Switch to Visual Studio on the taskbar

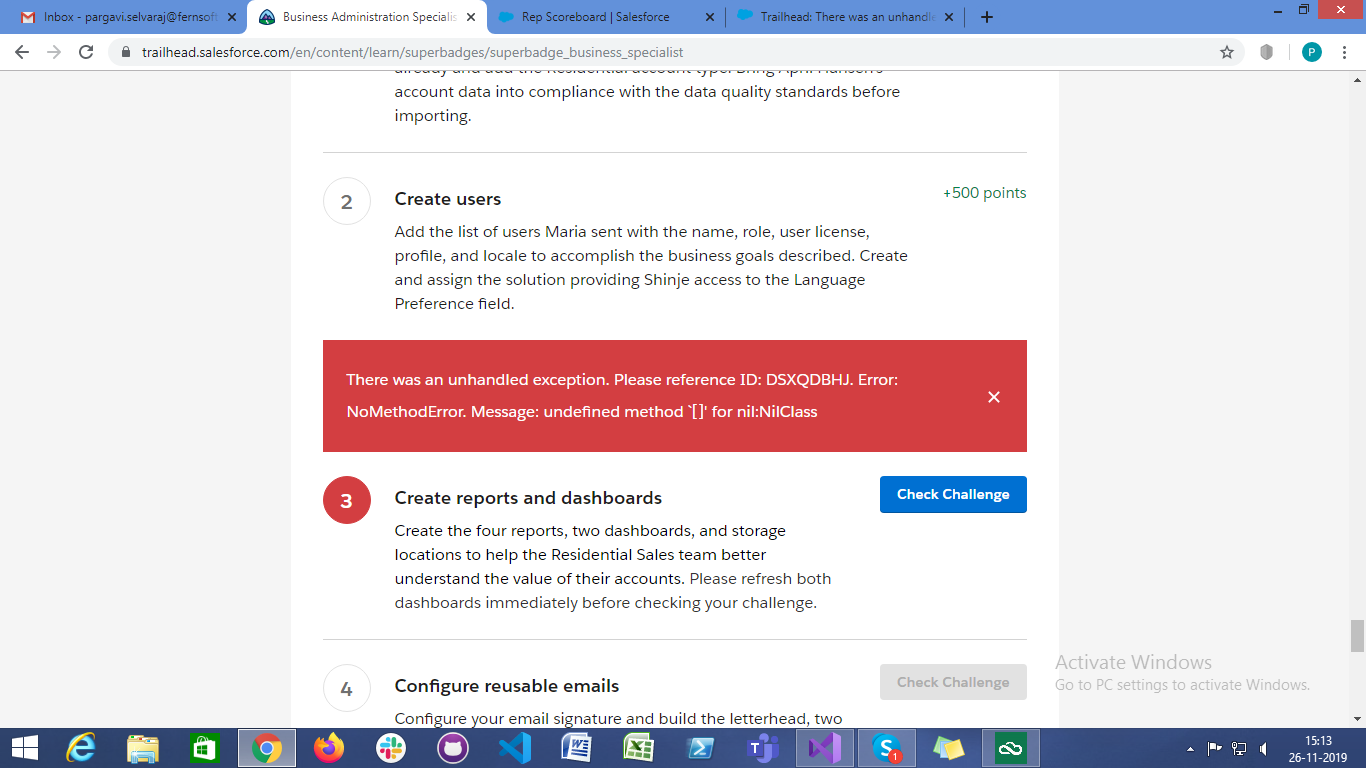825,748
